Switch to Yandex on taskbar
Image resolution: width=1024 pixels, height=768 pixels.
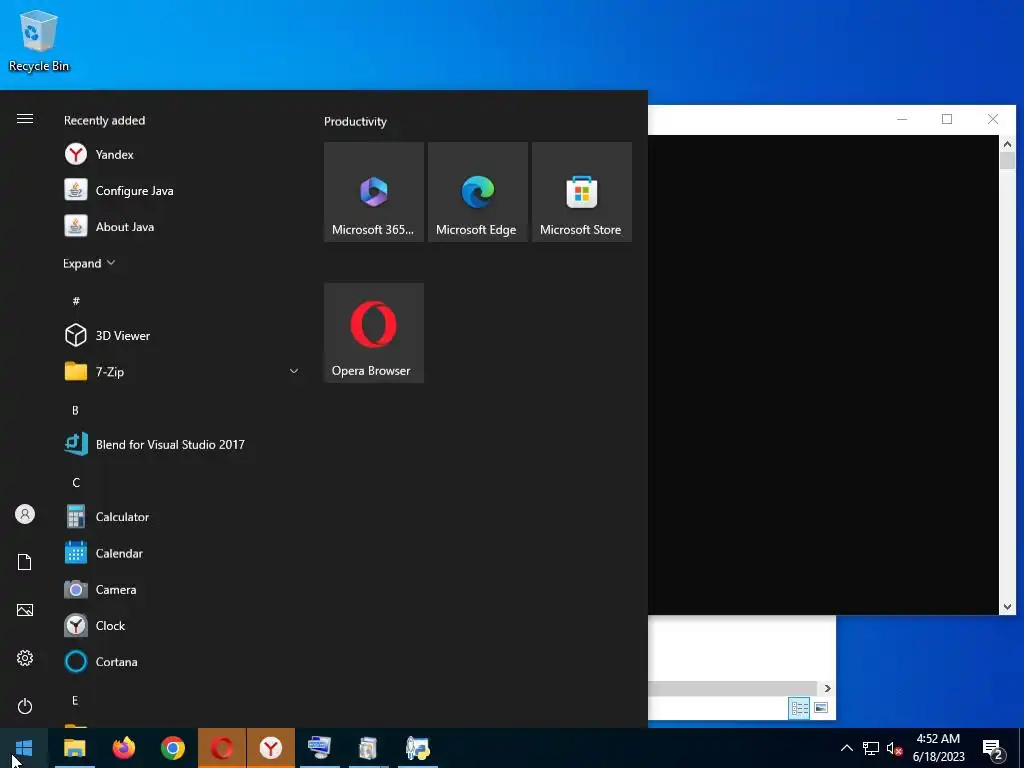tap(271, 748)
